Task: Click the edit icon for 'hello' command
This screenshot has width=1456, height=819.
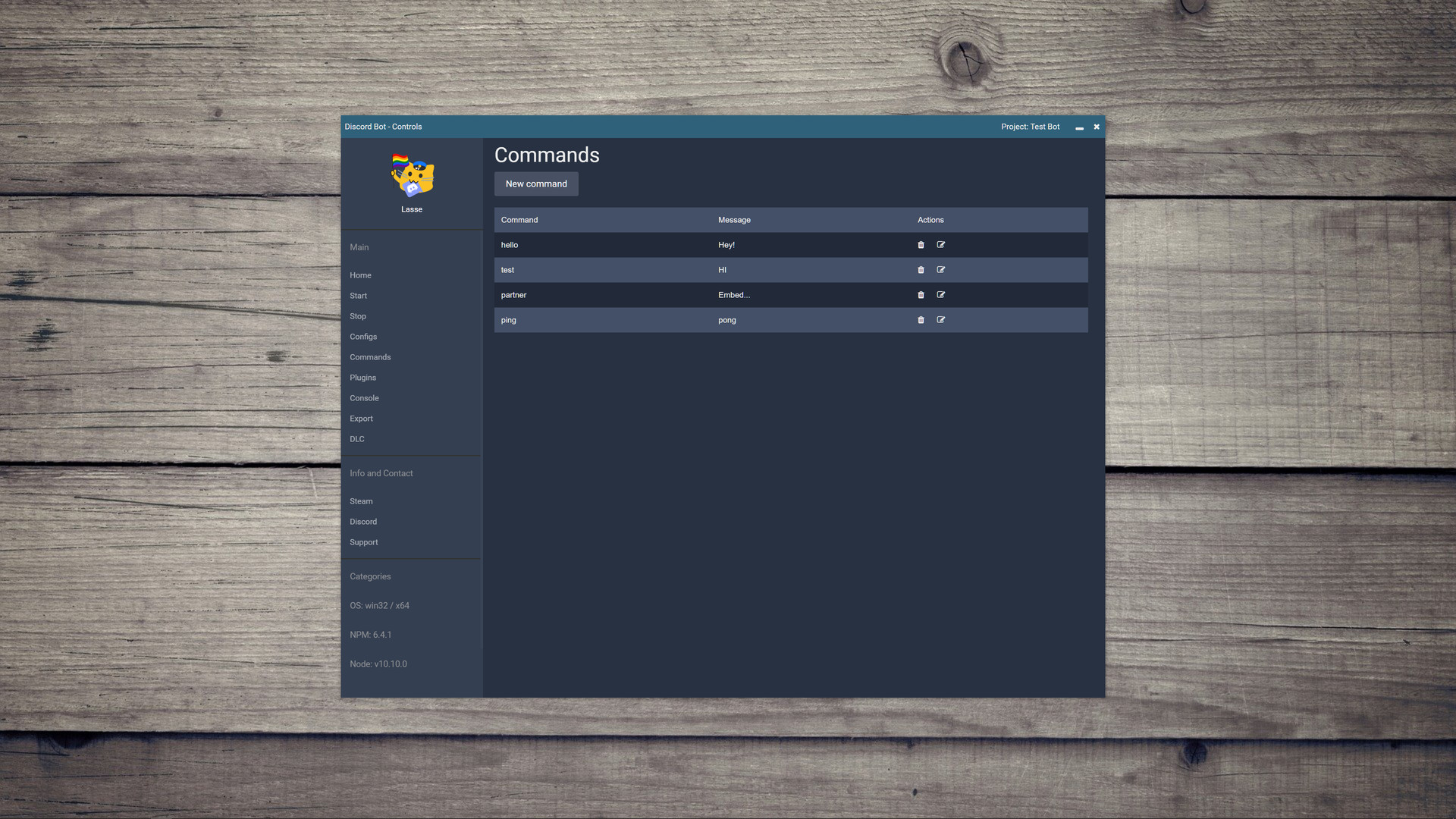Action: point(940,245)
